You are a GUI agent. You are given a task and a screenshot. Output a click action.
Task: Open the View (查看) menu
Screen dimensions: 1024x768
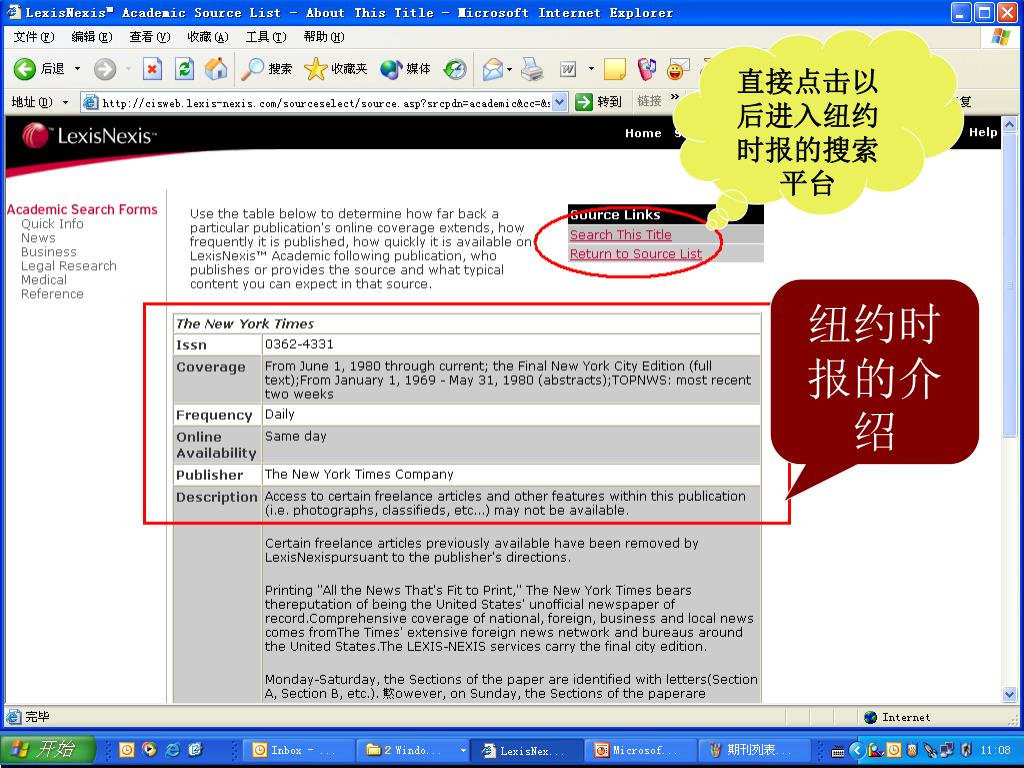click(x=150, y=37)
